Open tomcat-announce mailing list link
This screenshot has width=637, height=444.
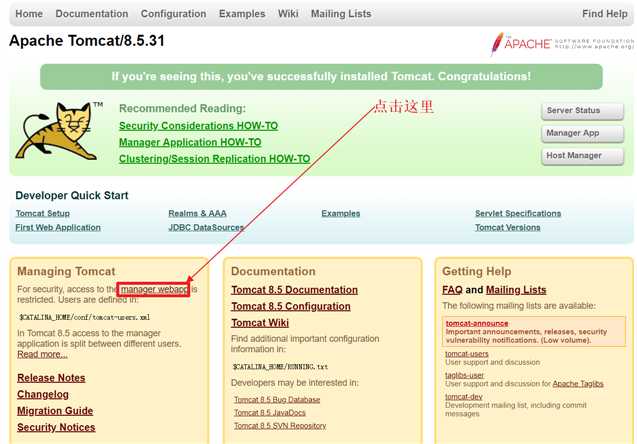click(x=477, y=323)
